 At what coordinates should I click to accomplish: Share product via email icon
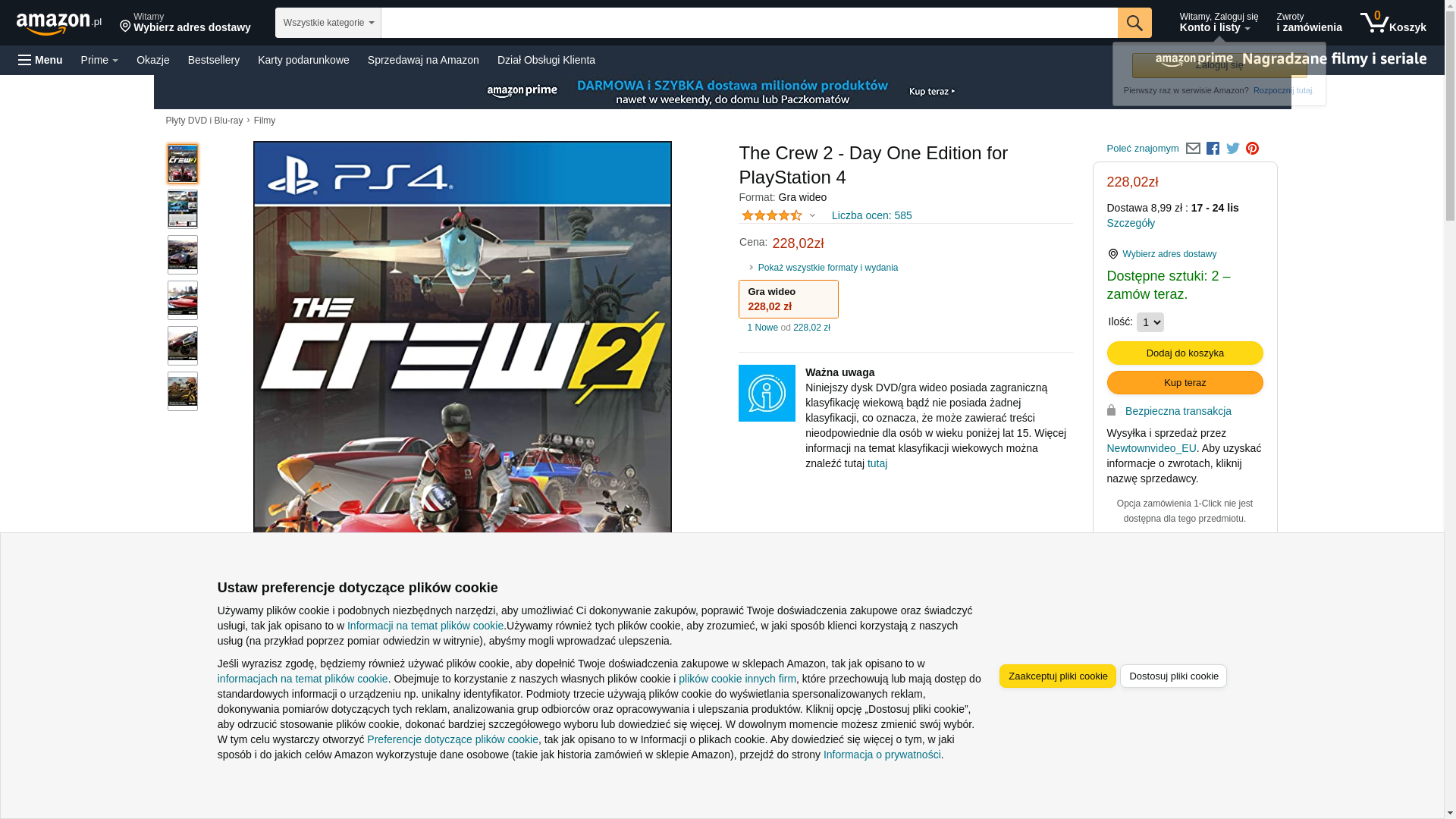[1193, 149]
